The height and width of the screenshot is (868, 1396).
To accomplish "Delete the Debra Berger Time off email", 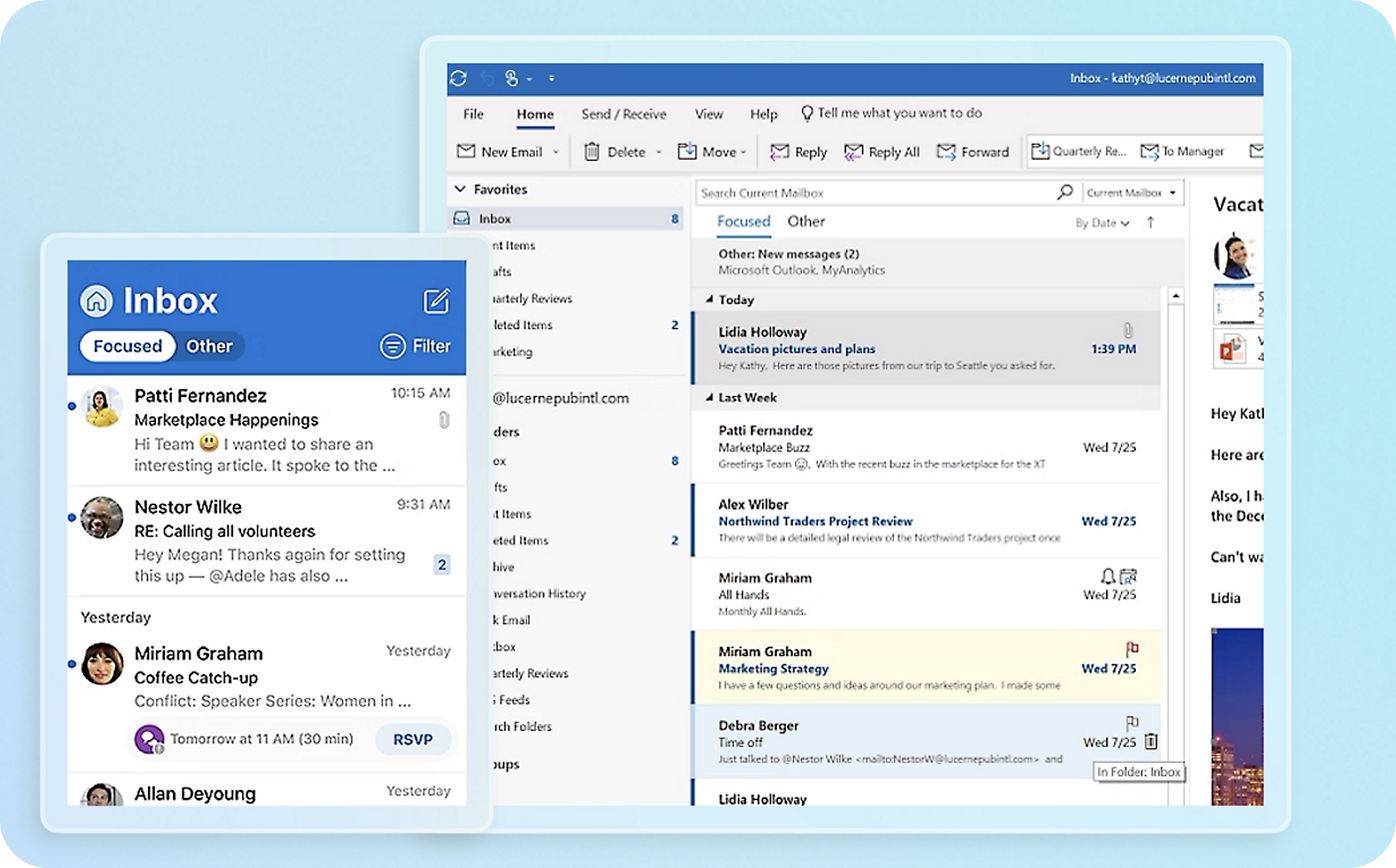I will click(1151, 742).
